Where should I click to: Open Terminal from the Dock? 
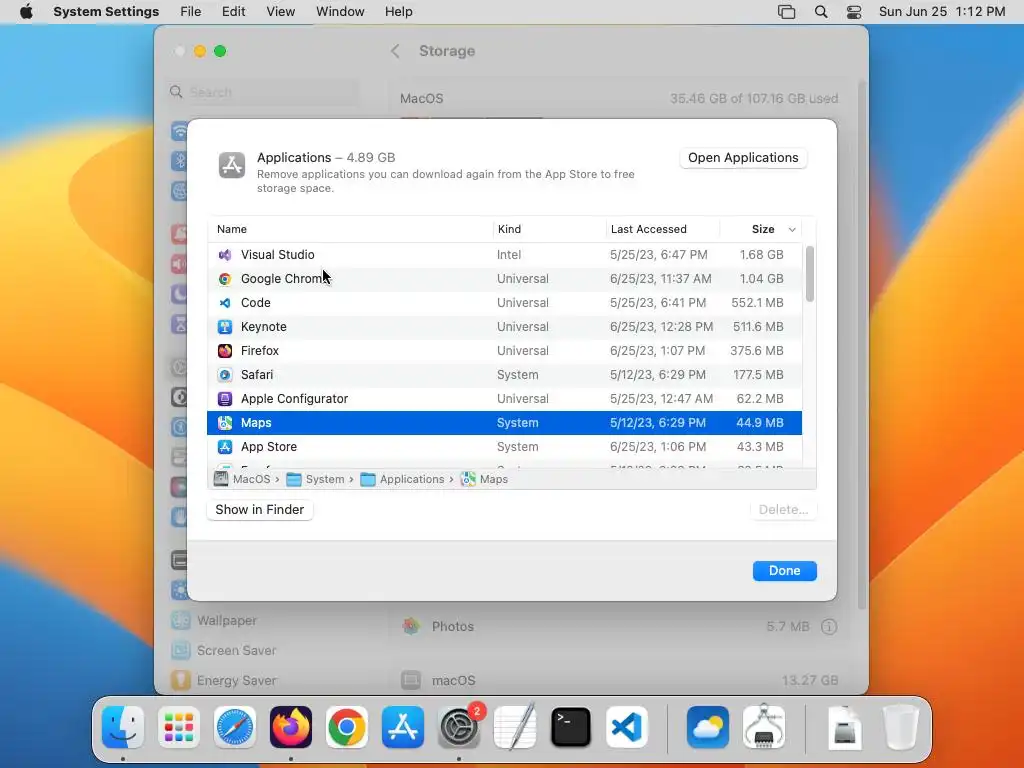571,727
